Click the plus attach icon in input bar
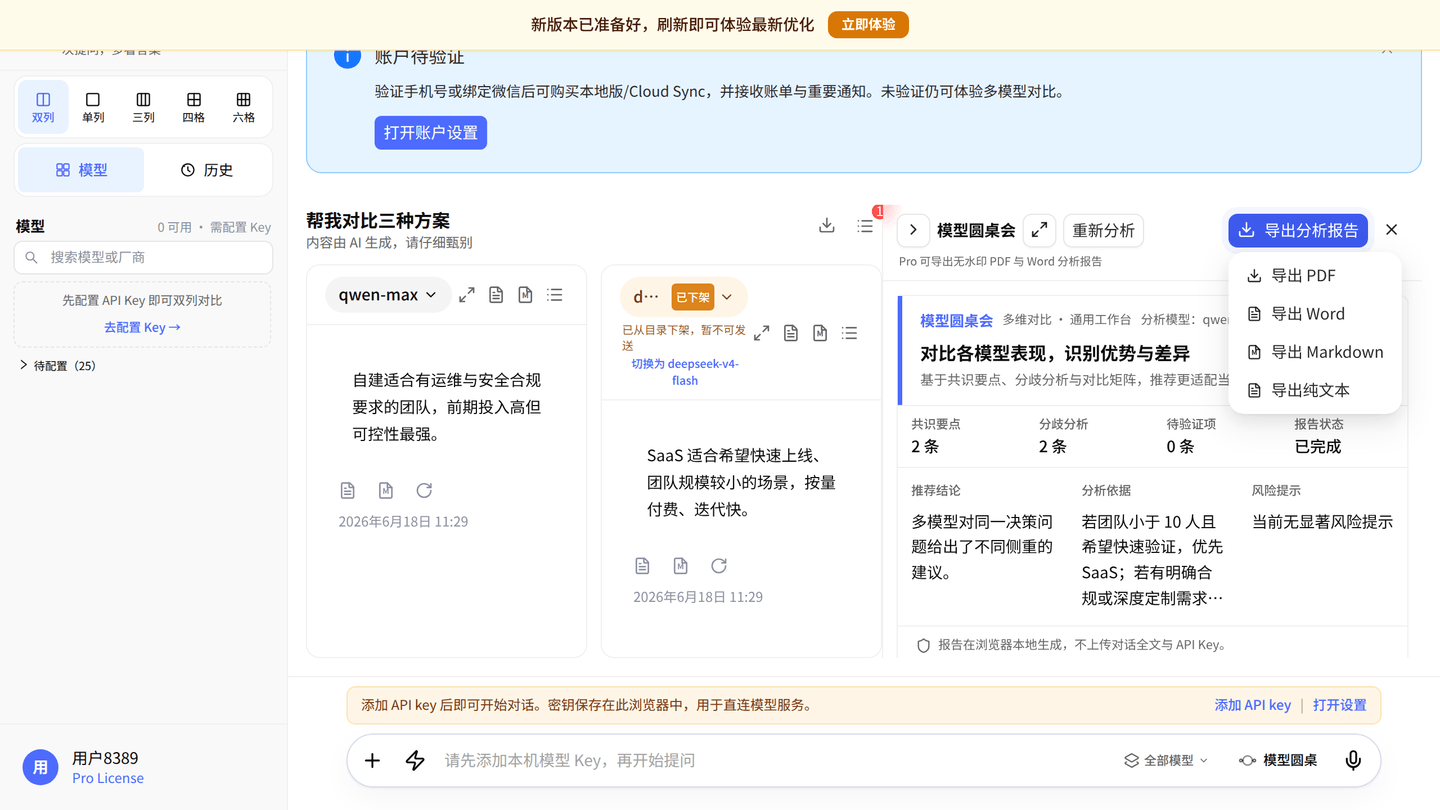Image resolution: width=1440 pixels, height=810 pixels. tap(372, 760)
